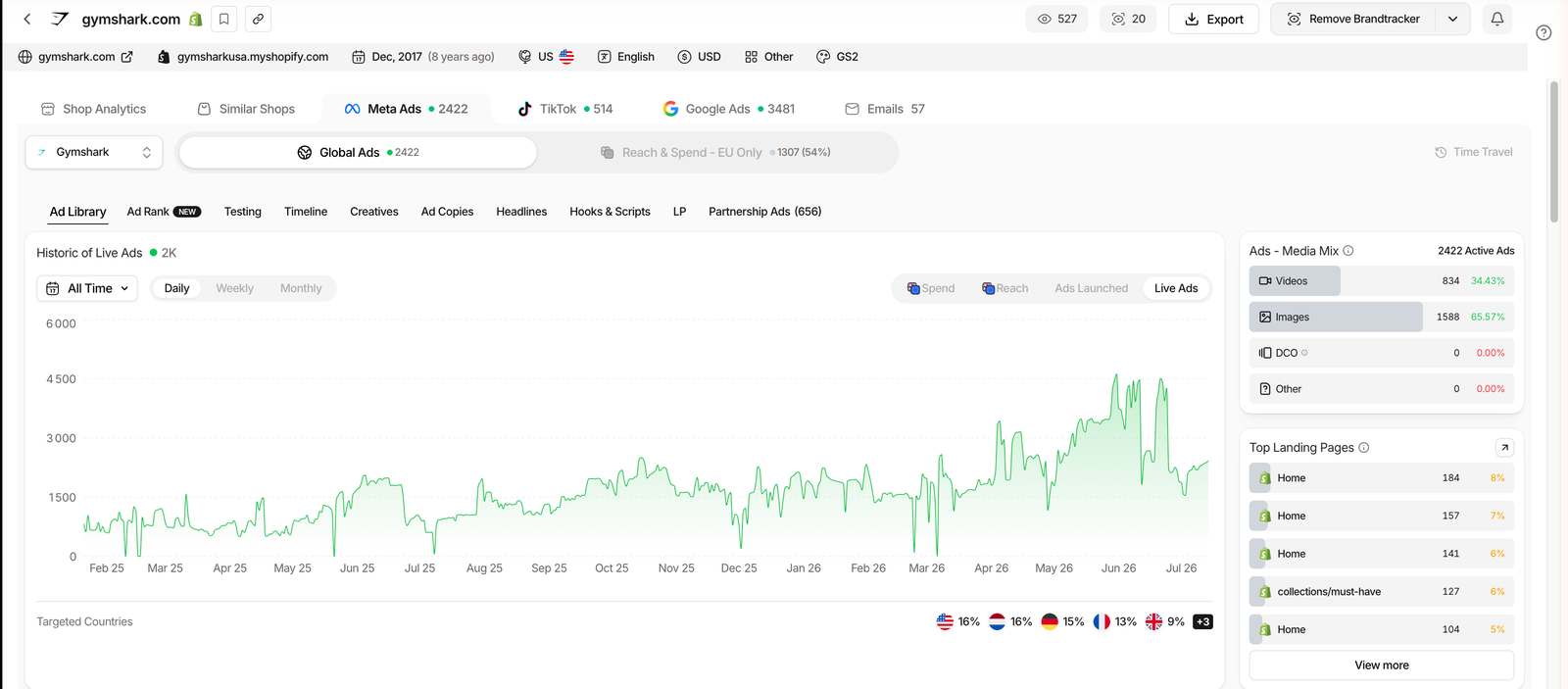Screen dimensions: 1568x689
Task: Open the Home landing page with 184 ads
Action: [1382, 478]
